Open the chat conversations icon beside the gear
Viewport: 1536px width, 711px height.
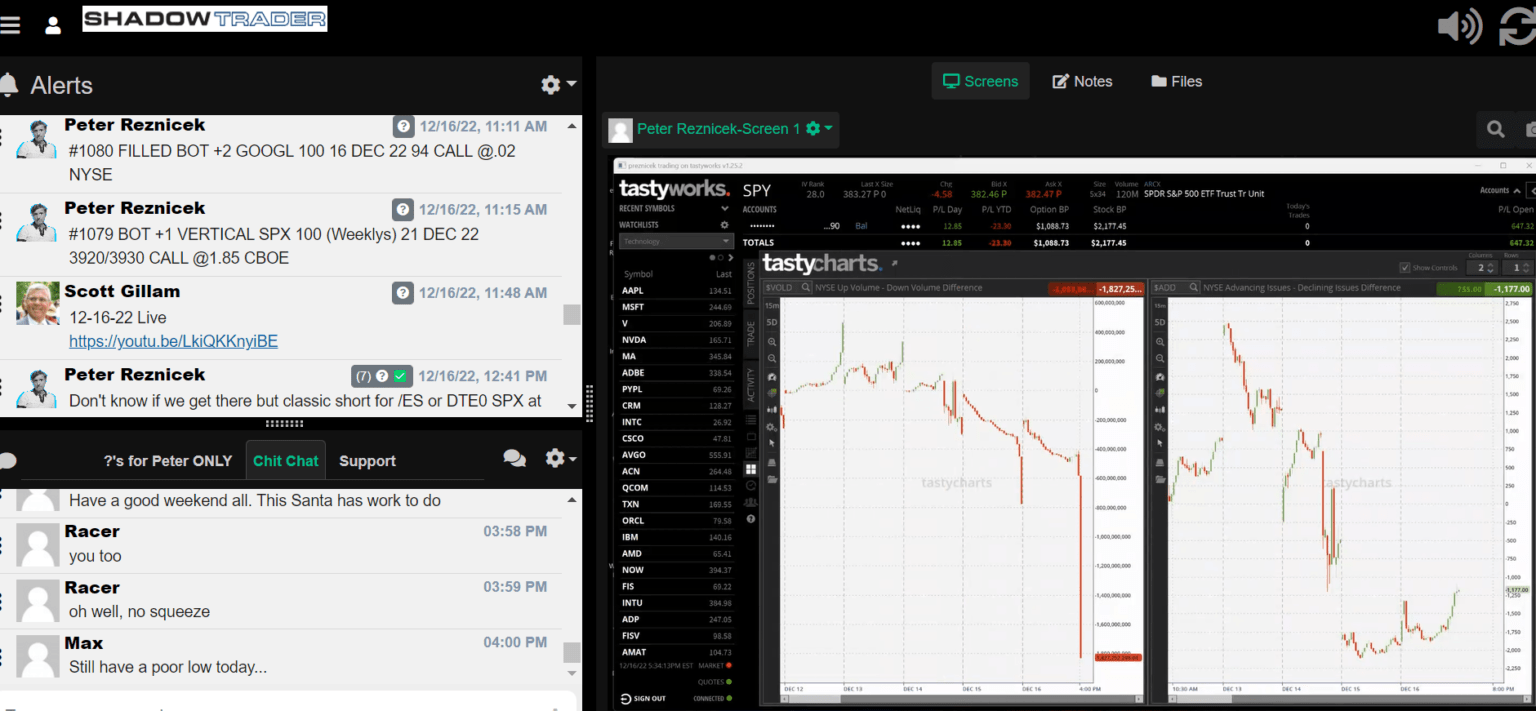coord(514,458)
